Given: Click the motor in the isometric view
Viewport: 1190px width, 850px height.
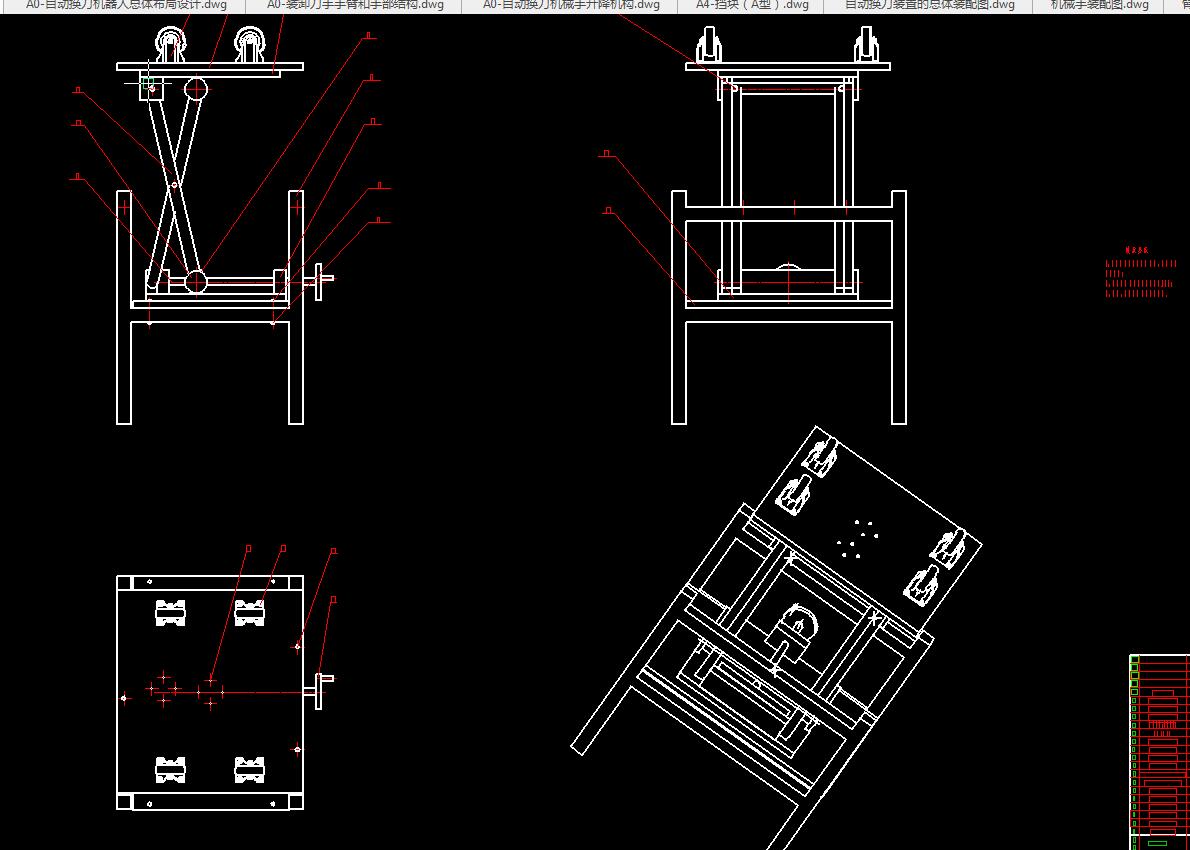Looking at the screenshot, I should pyautogui.click(x=794, y=632).
